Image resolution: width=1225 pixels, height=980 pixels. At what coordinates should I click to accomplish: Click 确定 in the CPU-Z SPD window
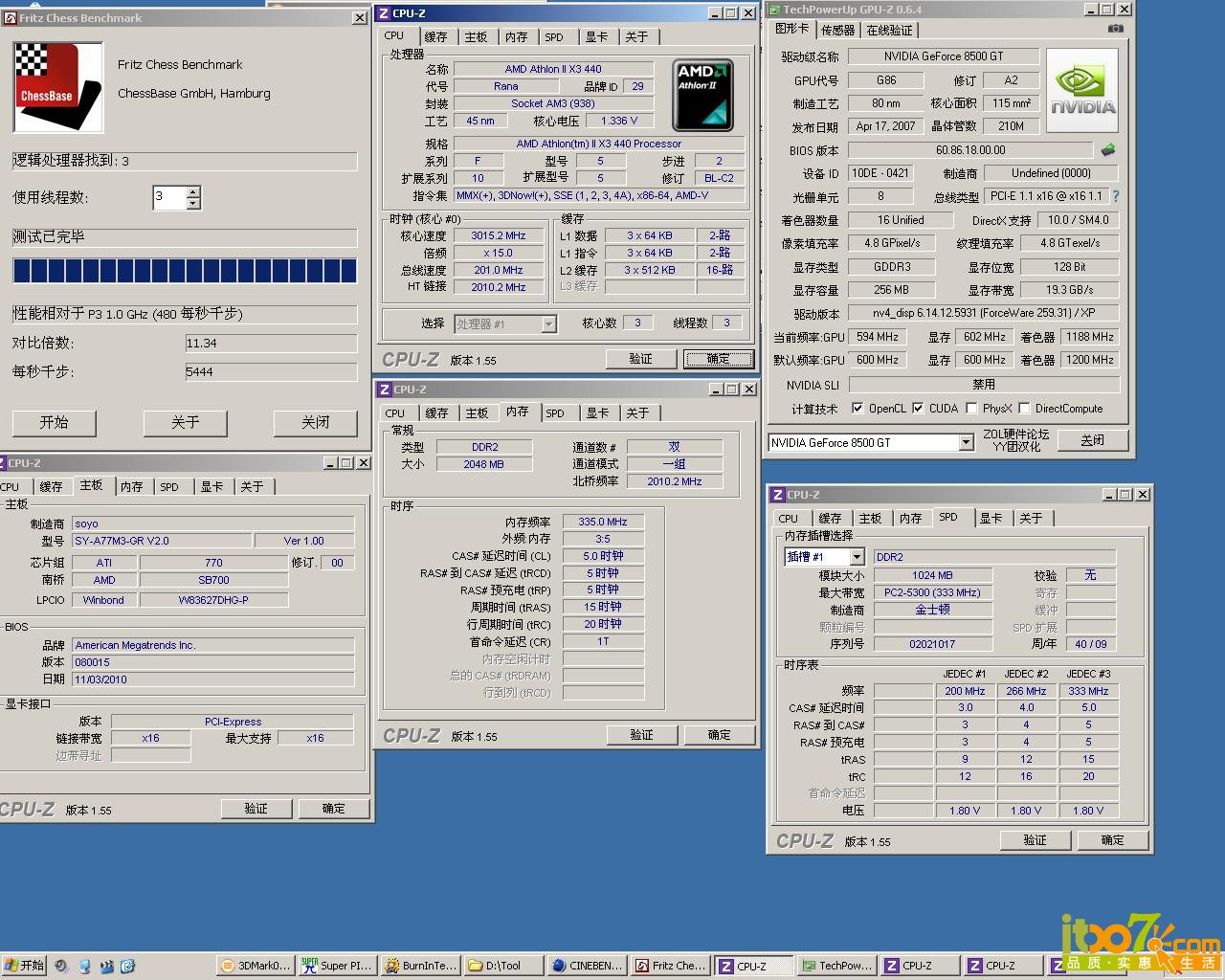1112,840
